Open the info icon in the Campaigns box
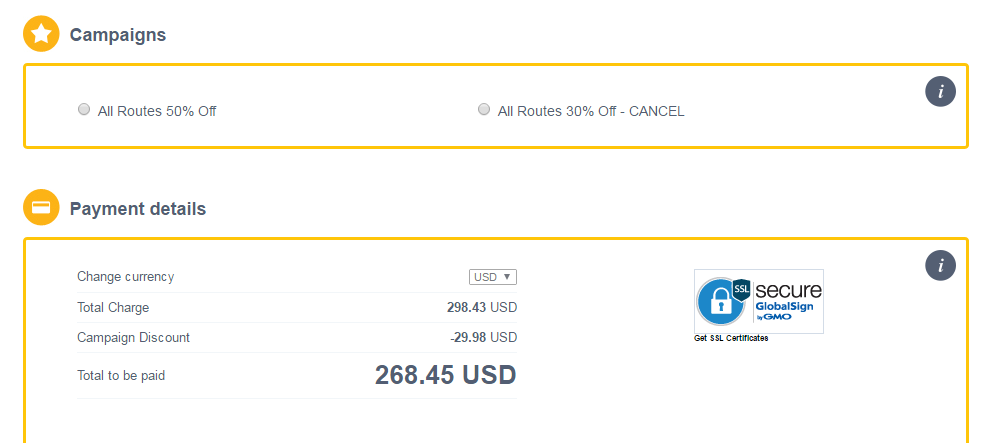 pyautogui.click(x=940, y=92)
